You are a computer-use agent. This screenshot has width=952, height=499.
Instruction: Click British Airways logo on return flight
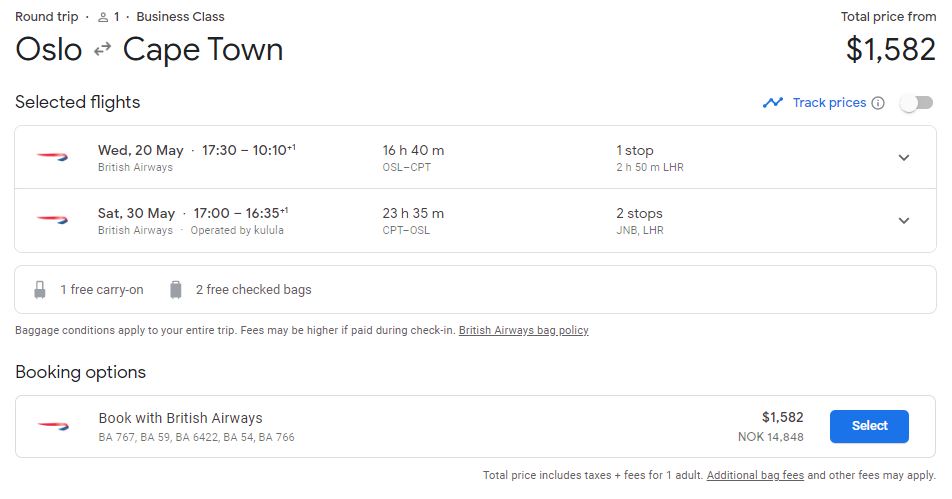(52, 220)
